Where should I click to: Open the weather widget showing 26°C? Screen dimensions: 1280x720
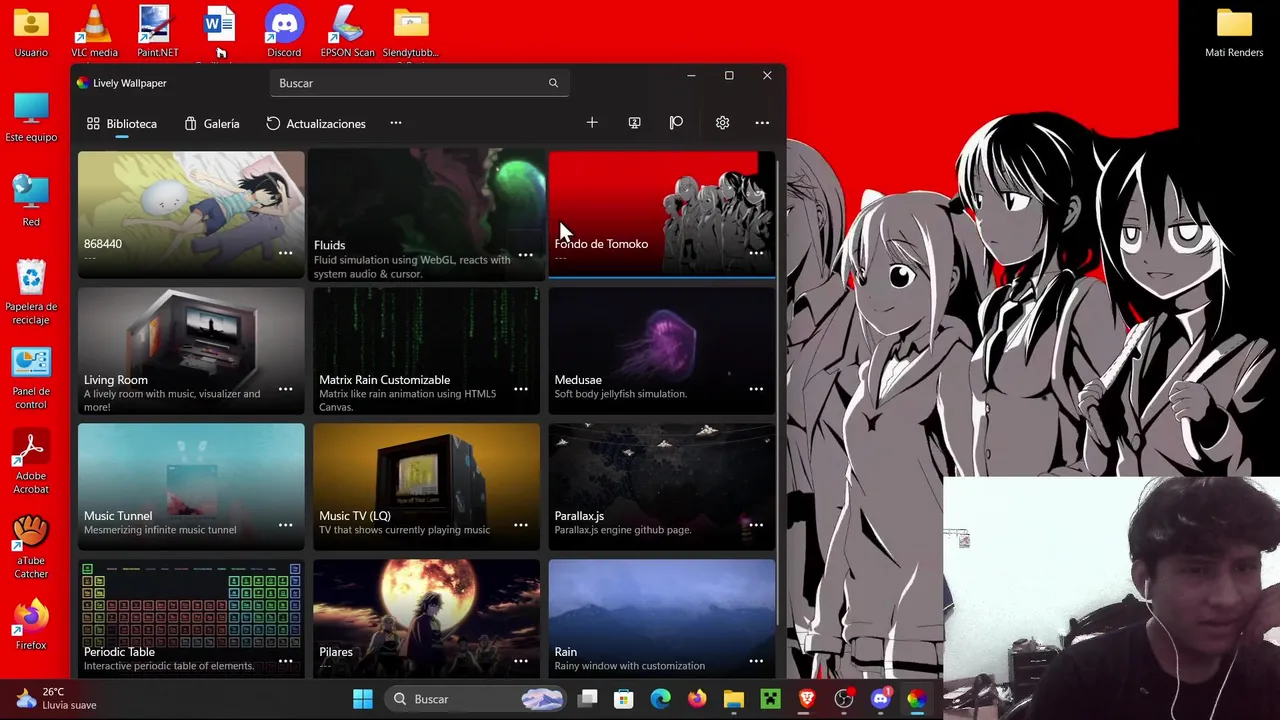pos(56,698)
